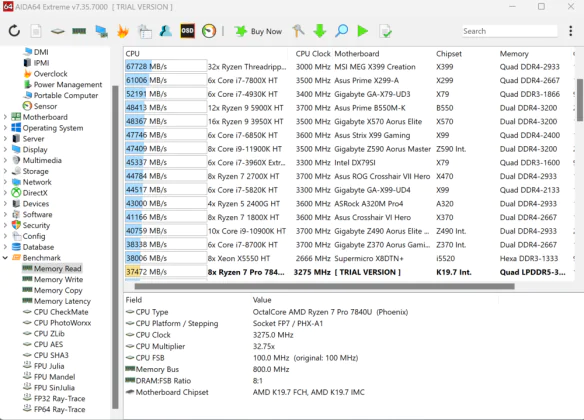Open the FP32 Ray-Trace benchmark
This screenshot has height=420, width=584.
pos(59,398)
